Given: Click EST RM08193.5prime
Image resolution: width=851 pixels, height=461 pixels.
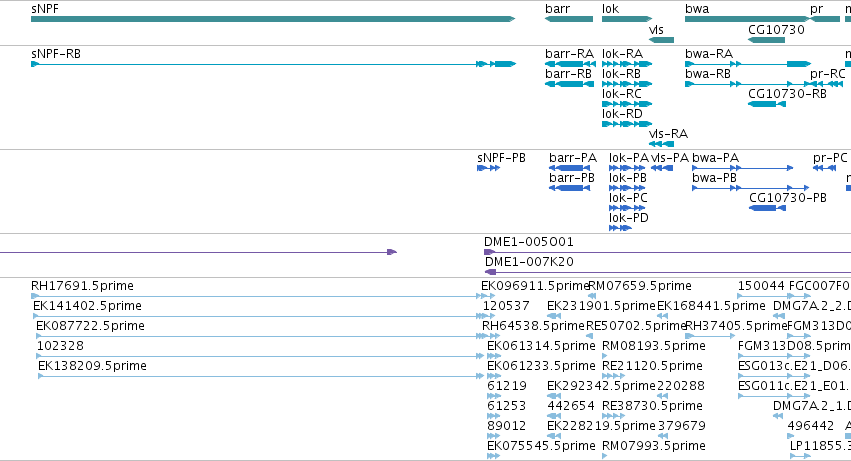Looking at the screenshot, I should pyautogui.click(x=654, y=346).
